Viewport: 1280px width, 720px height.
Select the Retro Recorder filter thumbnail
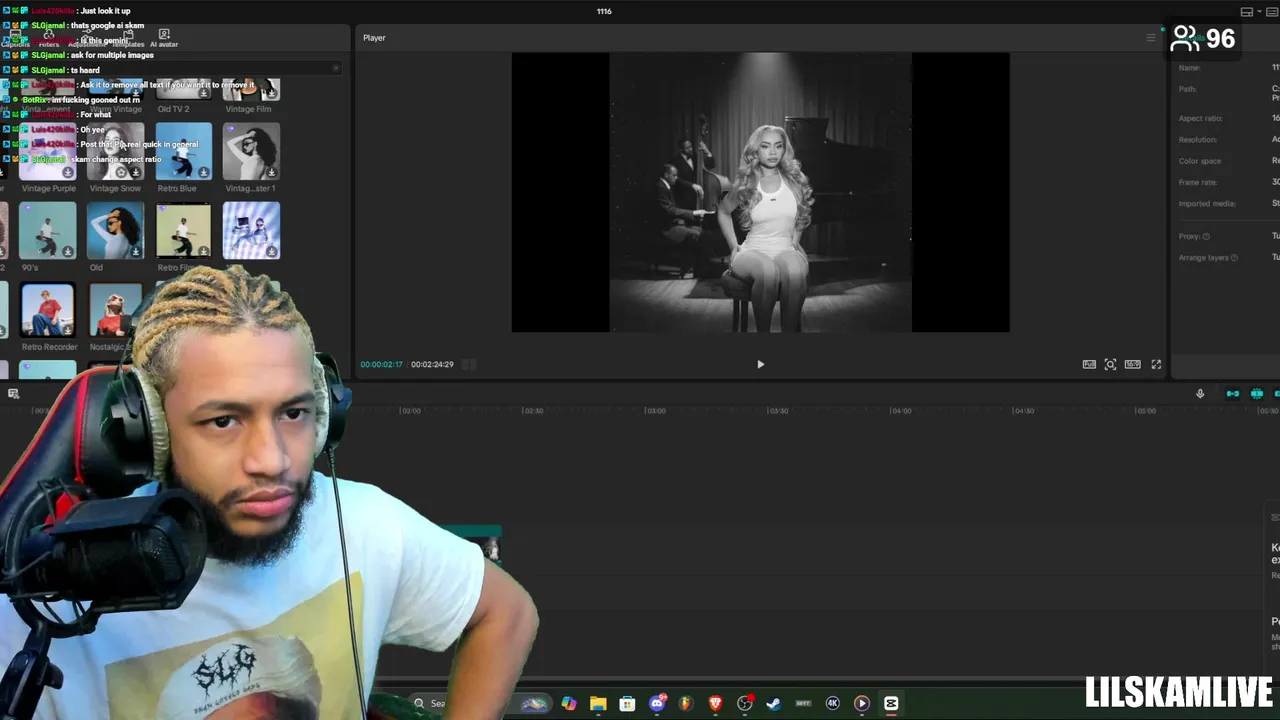[x=48, y=310]
